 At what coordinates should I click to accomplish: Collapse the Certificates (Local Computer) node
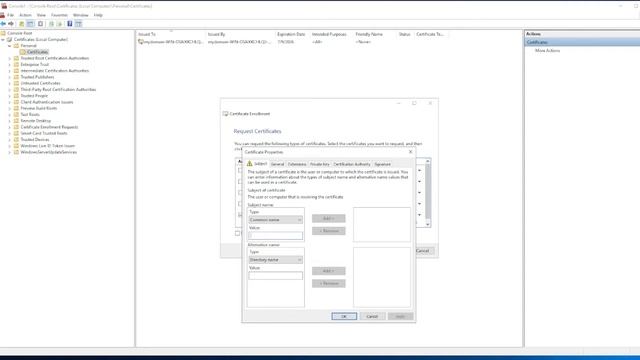pos(3,40)
